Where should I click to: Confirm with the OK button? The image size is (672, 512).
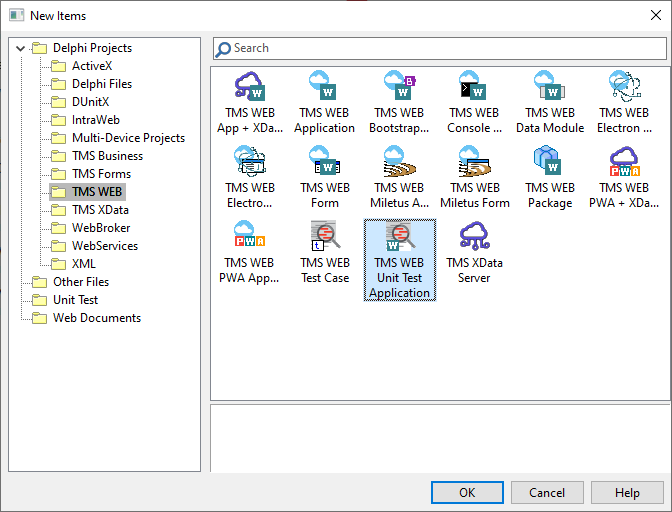467,493
